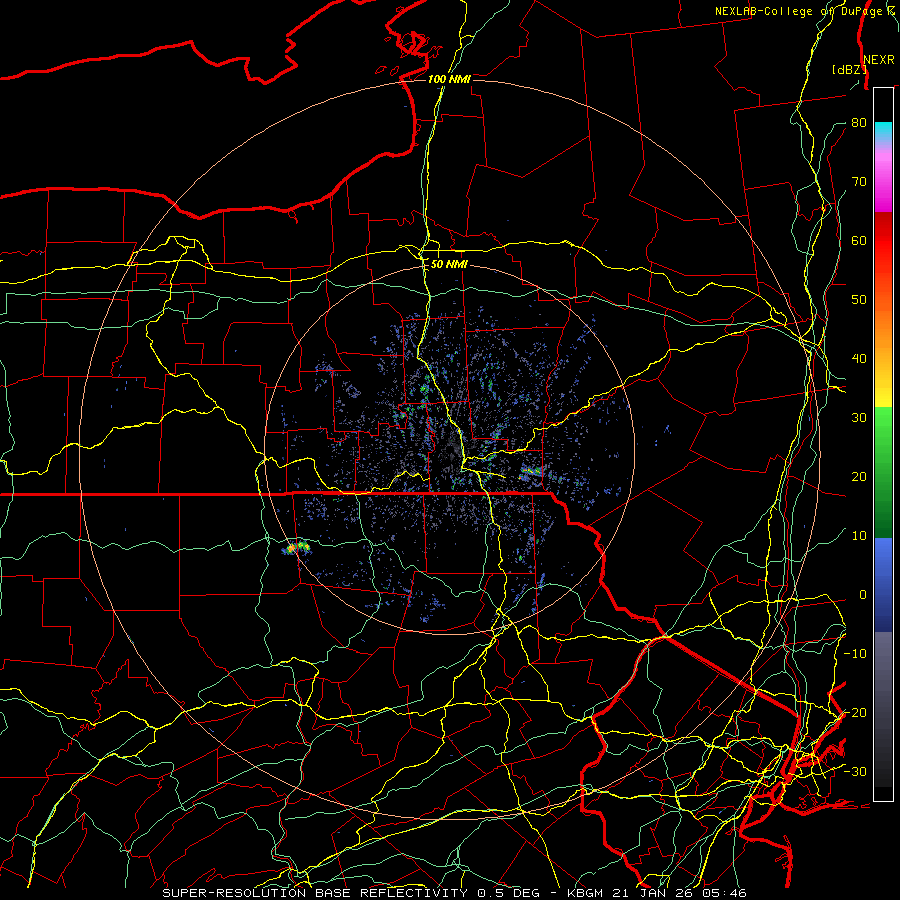Viewport: 900px width, 900px height.
Task: Click the 0 value on dBZ scale
Action: (x=862, y=595)
